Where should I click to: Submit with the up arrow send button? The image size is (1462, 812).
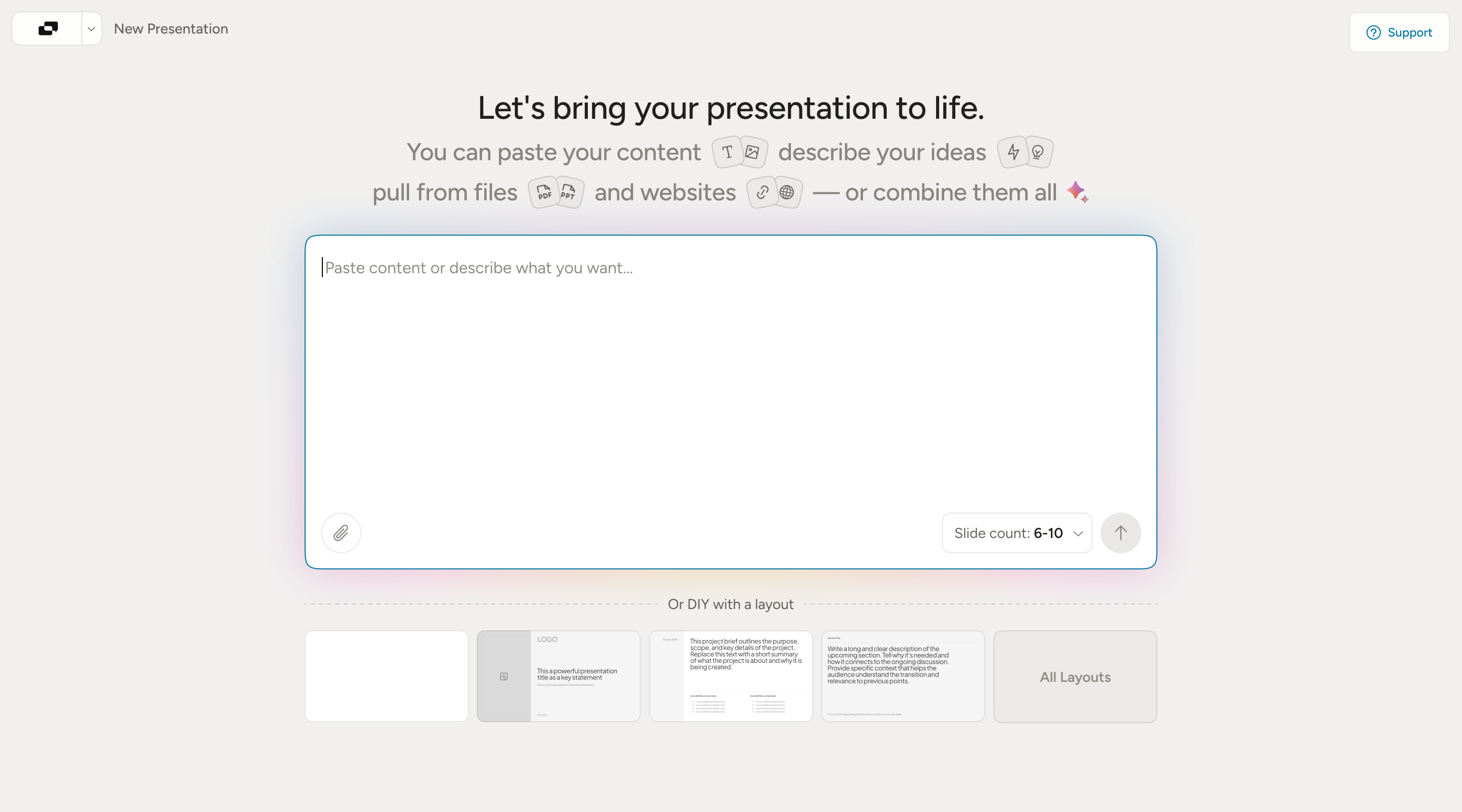pos(1120,532)
